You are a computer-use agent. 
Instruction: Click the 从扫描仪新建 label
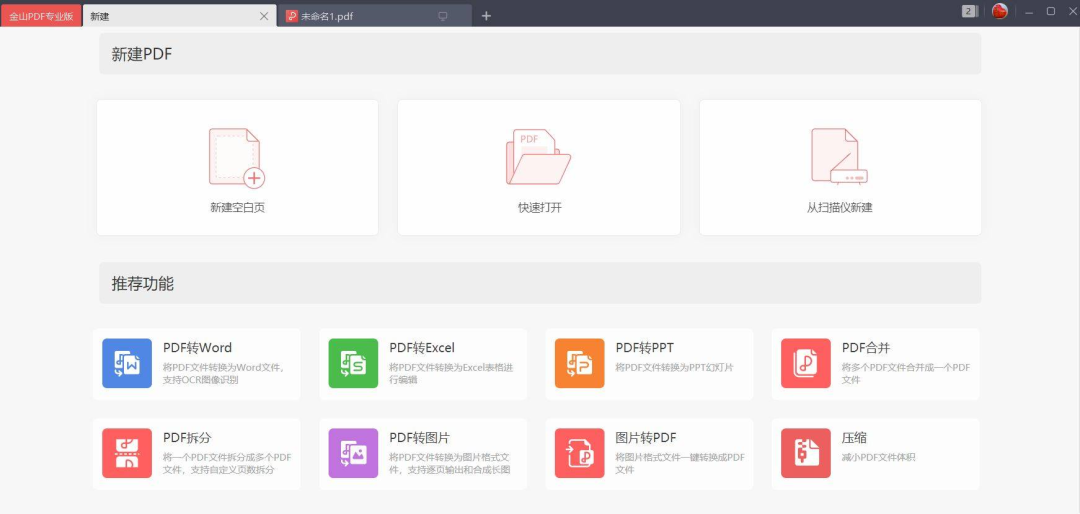point(840,207)
